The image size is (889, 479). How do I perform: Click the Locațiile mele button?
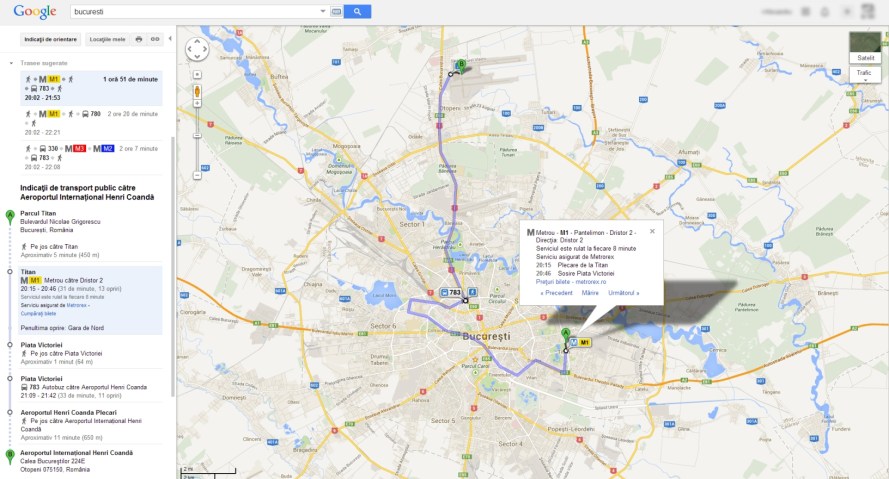pyautogui.click(x=107, y=38)
